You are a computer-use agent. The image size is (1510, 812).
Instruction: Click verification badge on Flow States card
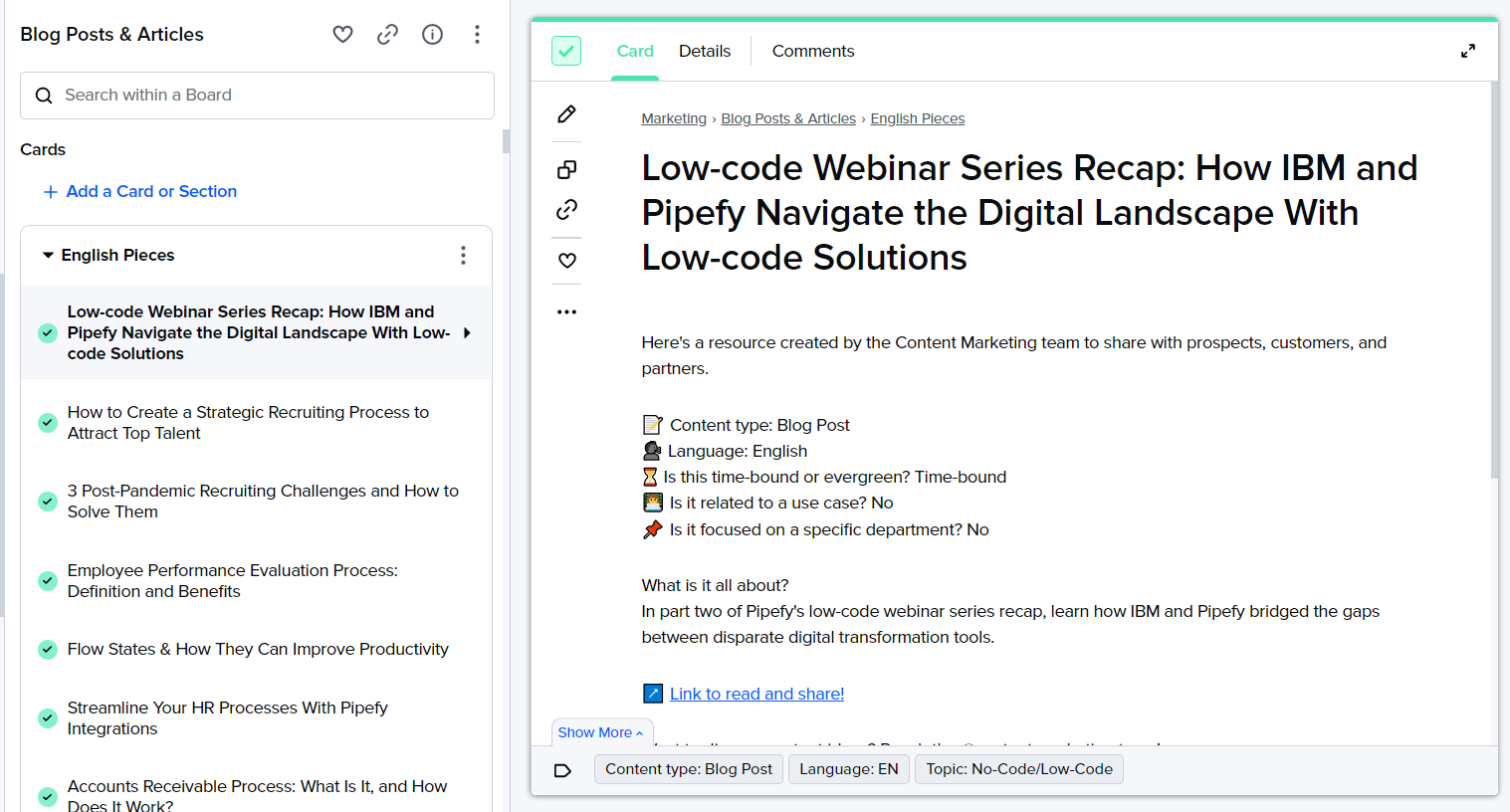[x=48, y=650]
